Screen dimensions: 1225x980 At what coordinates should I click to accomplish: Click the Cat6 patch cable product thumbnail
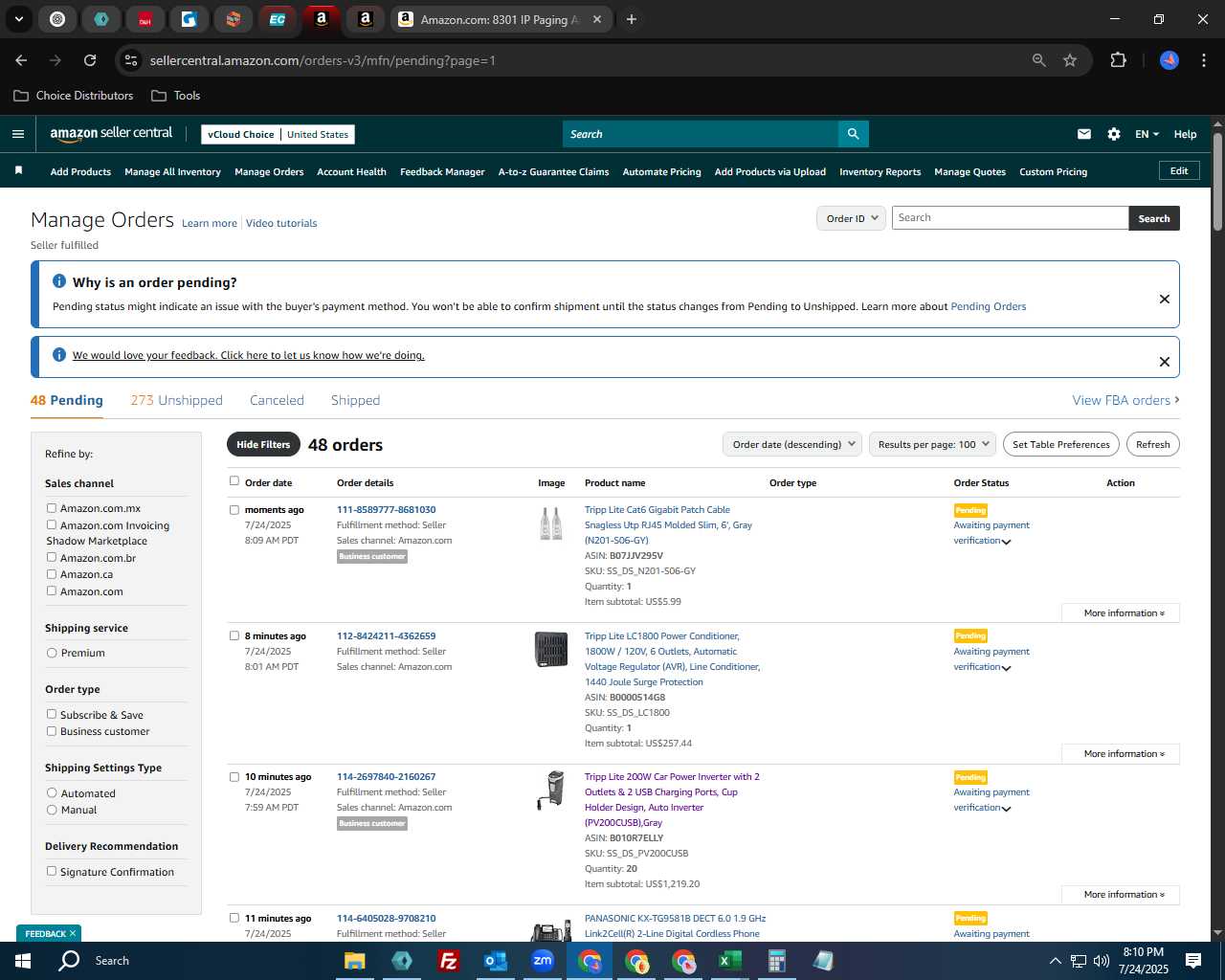pyautogui.click(x=551, y=523)
